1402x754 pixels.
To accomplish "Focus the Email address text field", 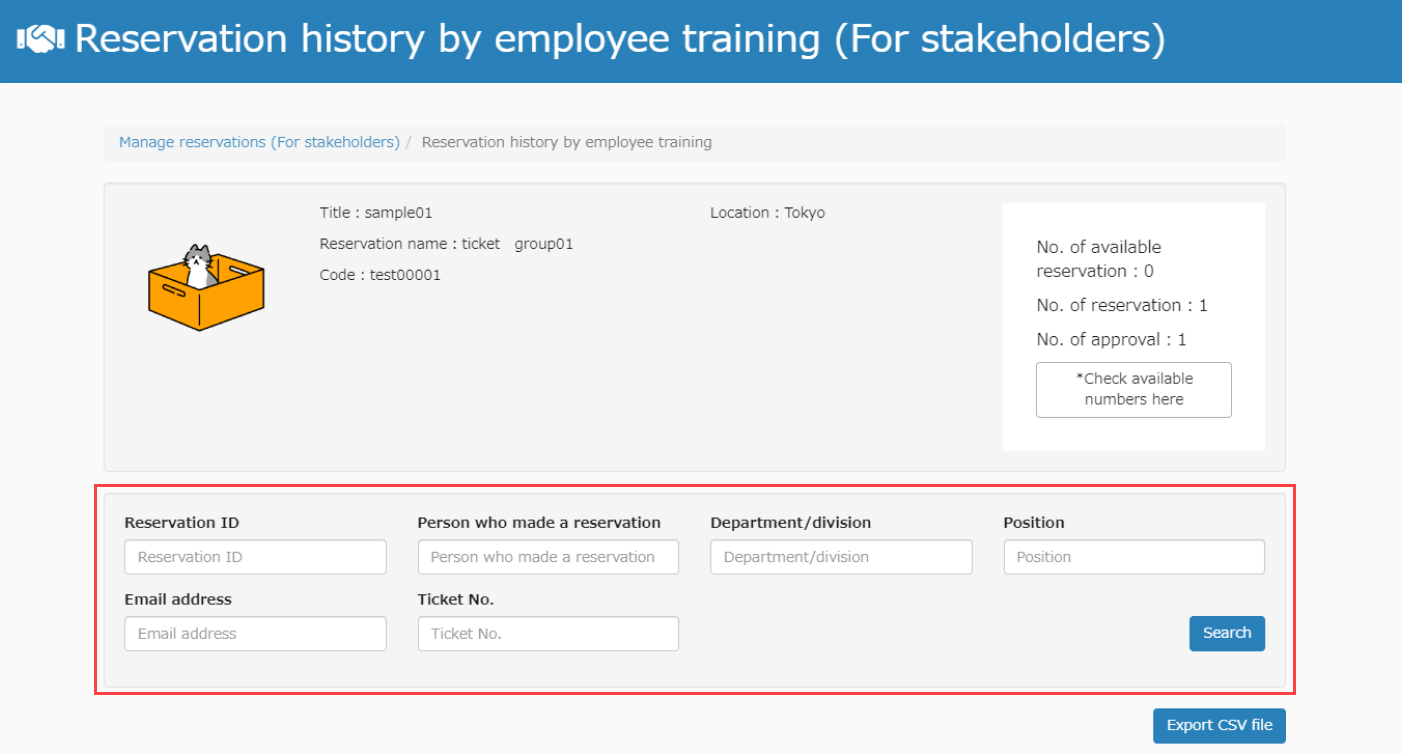I will [x=255, y=634].
